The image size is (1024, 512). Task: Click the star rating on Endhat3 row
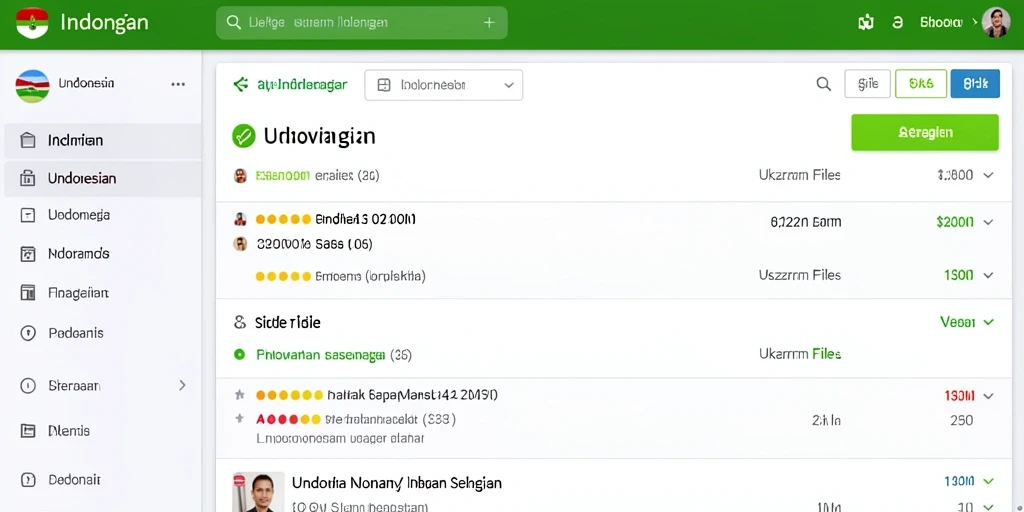click(x=283, y=219)
